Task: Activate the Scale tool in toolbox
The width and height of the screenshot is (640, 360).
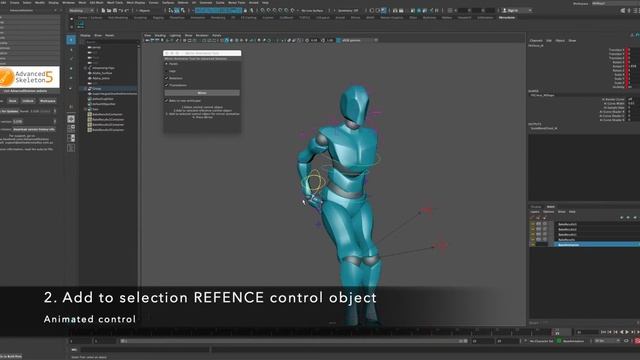Action: (71, 88)
